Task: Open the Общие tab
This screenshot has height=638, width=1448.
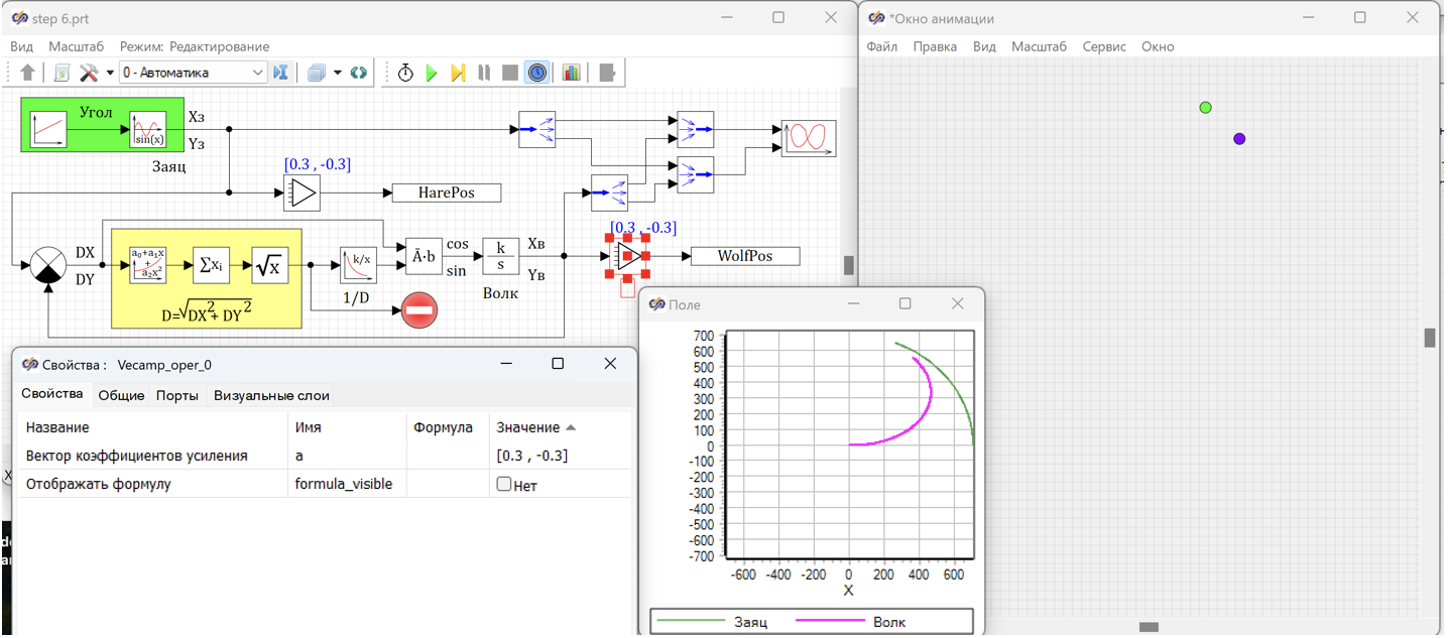Action: pyautogui.click(x=121, y=396)
